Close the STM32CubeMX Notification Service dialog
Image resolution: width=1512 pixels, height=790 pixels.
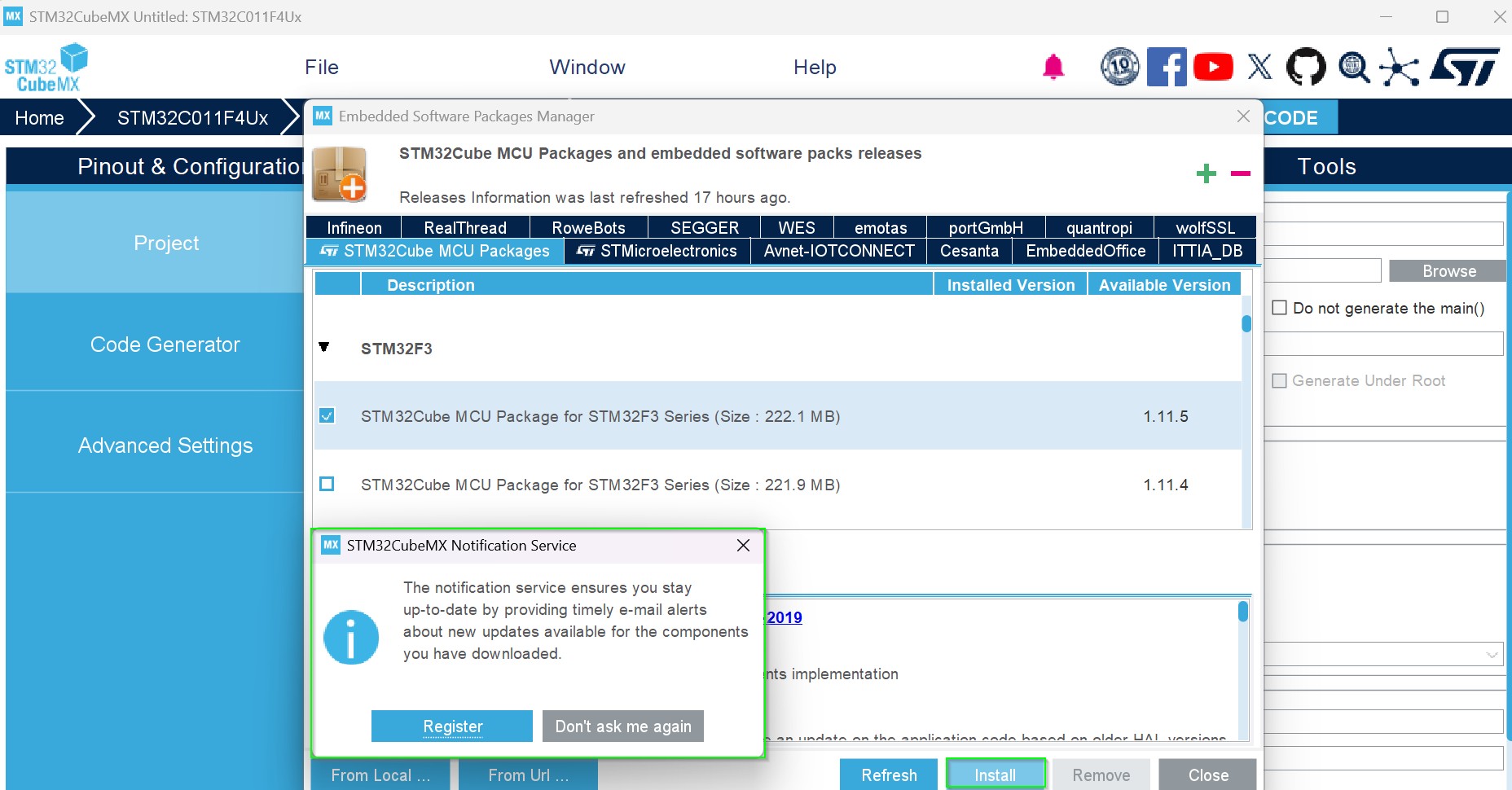tap(743, 546)
